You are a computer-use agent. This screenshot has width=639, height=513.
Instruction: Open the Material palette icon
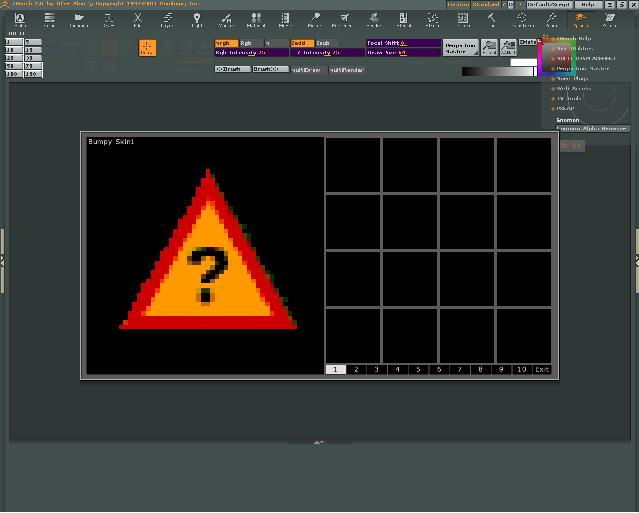tap(255, 21)
